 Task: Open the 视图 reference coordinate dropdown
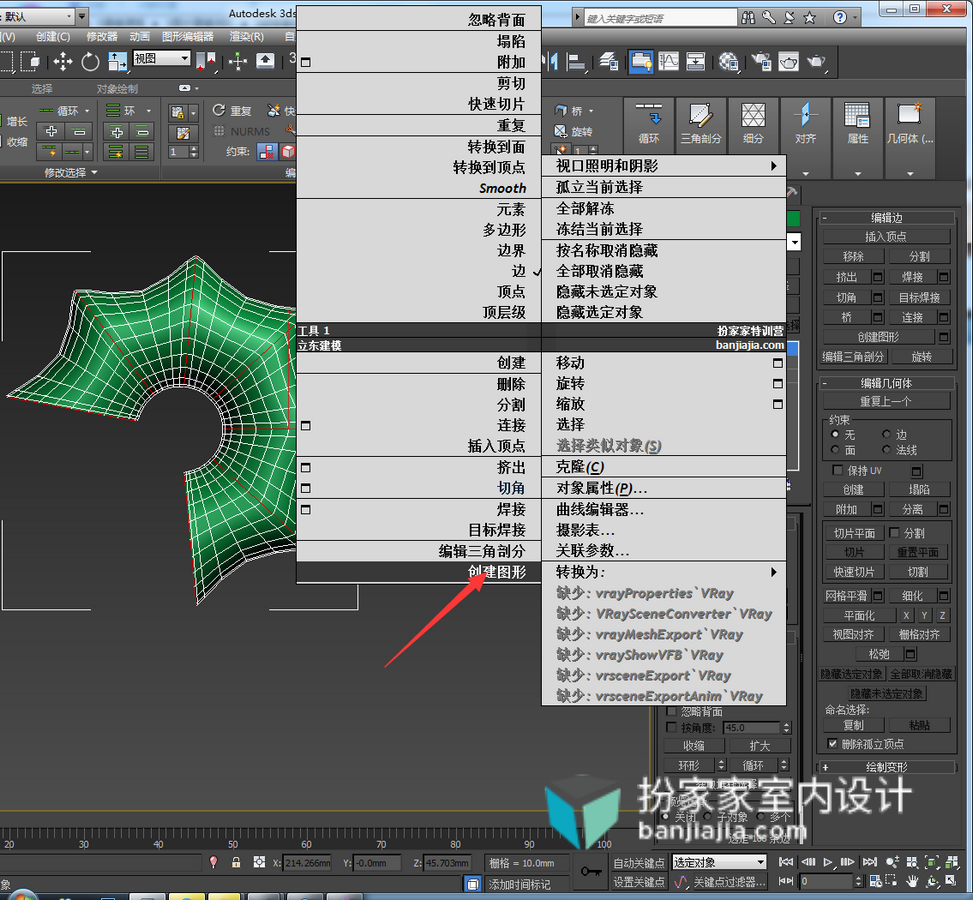pos(162,58)
